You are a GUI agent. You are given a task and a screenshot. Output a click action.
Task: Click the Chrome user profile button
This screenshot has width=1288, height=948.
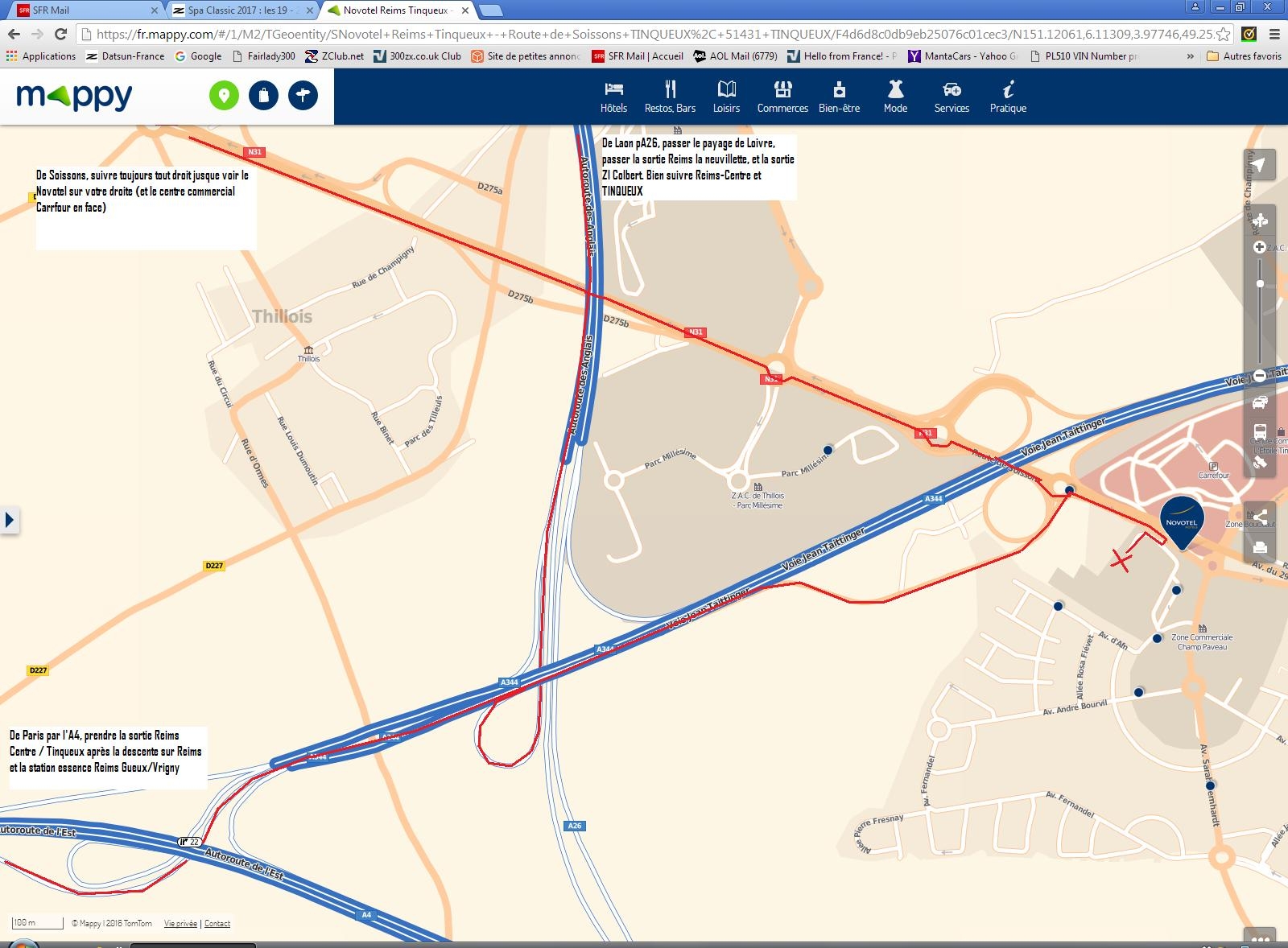[1195, 6]
